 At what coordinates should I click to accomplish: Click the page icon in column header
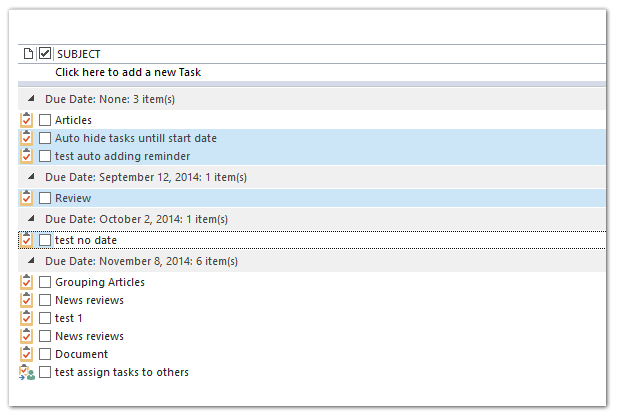[x=27, y=54]
